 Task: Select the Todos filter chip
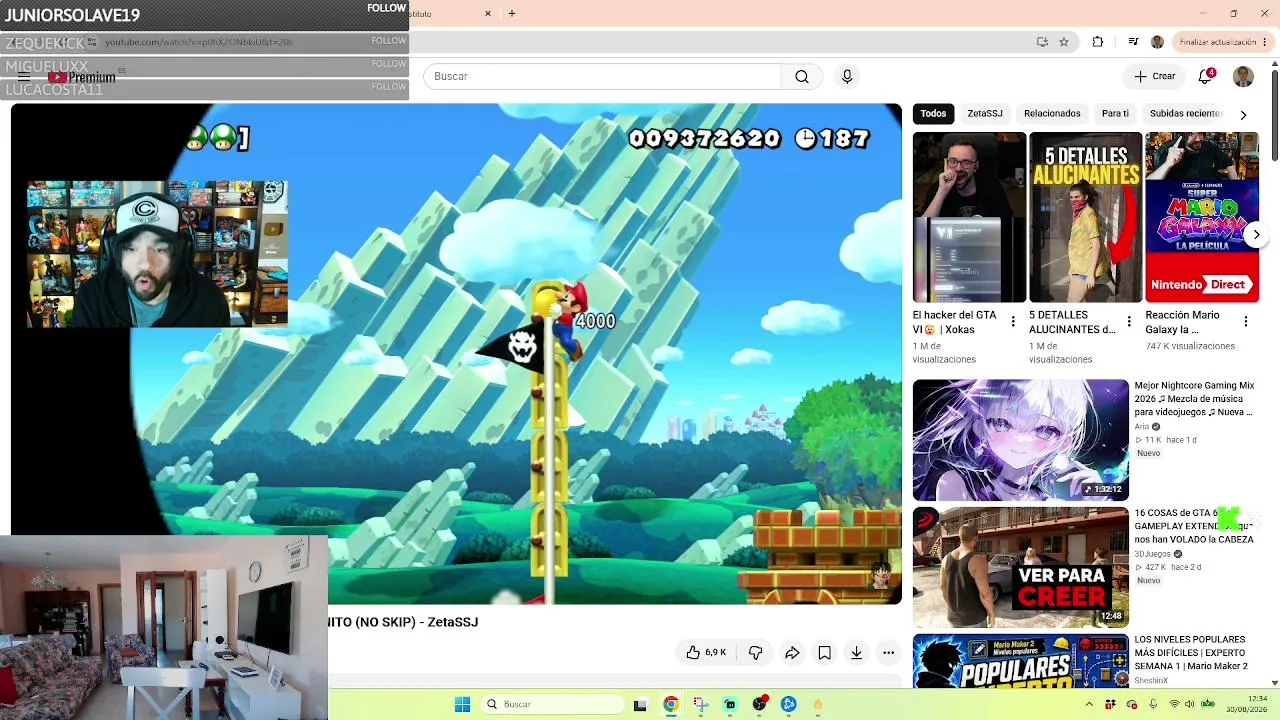click(x=933, y=114)
